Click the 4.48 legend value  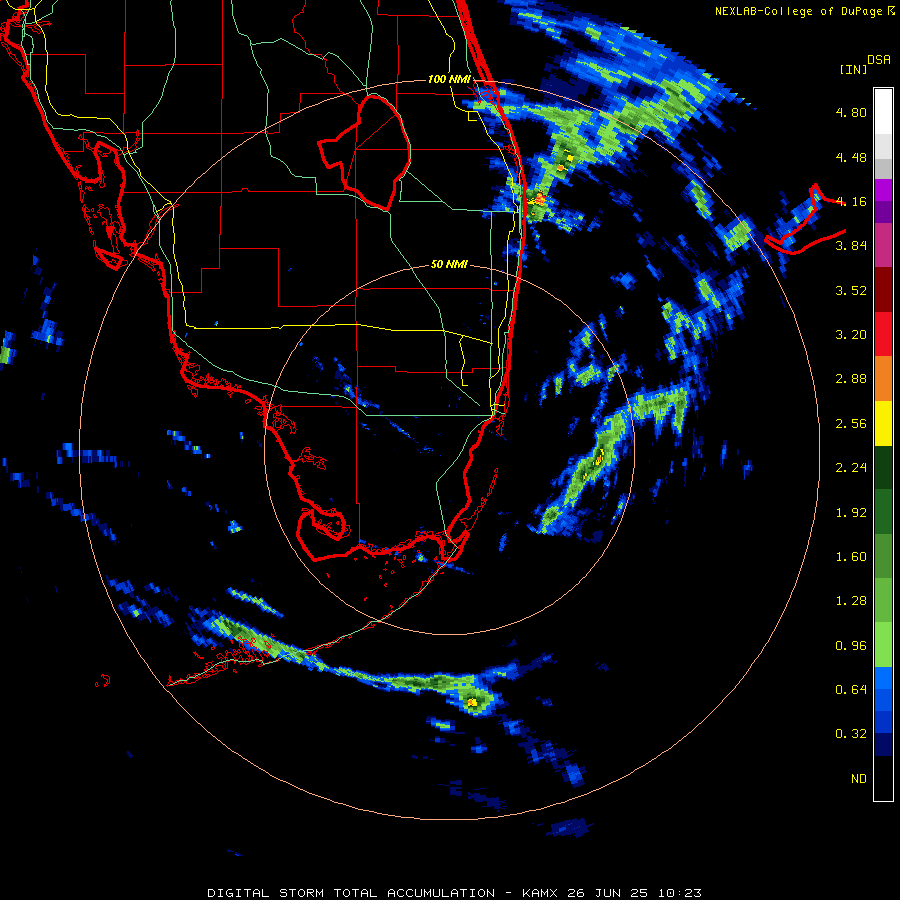pyautogui.click(x=851, y=157)
